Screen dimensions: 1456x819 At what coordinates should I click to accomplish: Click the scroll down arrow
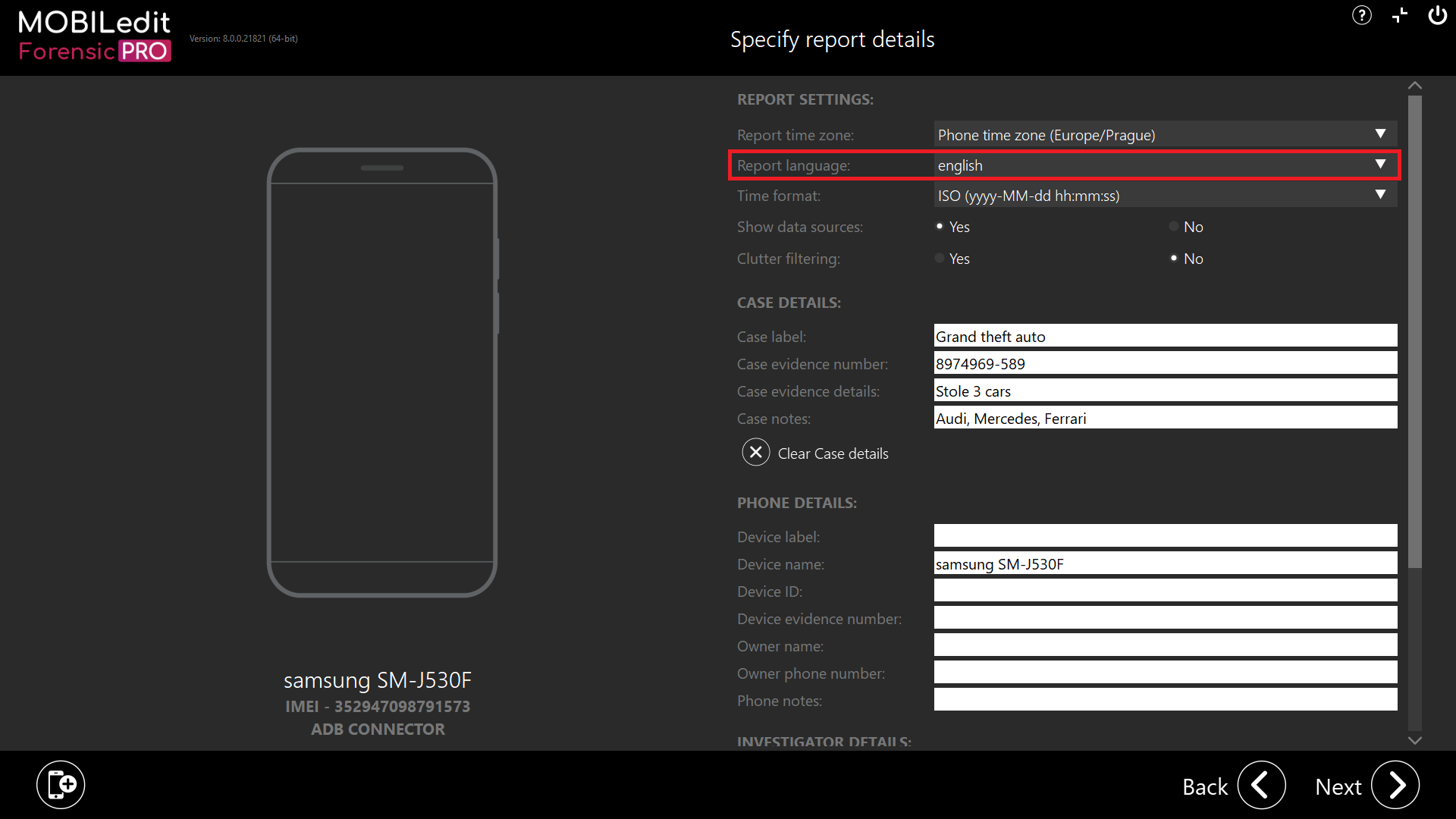tap(1414, 740)
